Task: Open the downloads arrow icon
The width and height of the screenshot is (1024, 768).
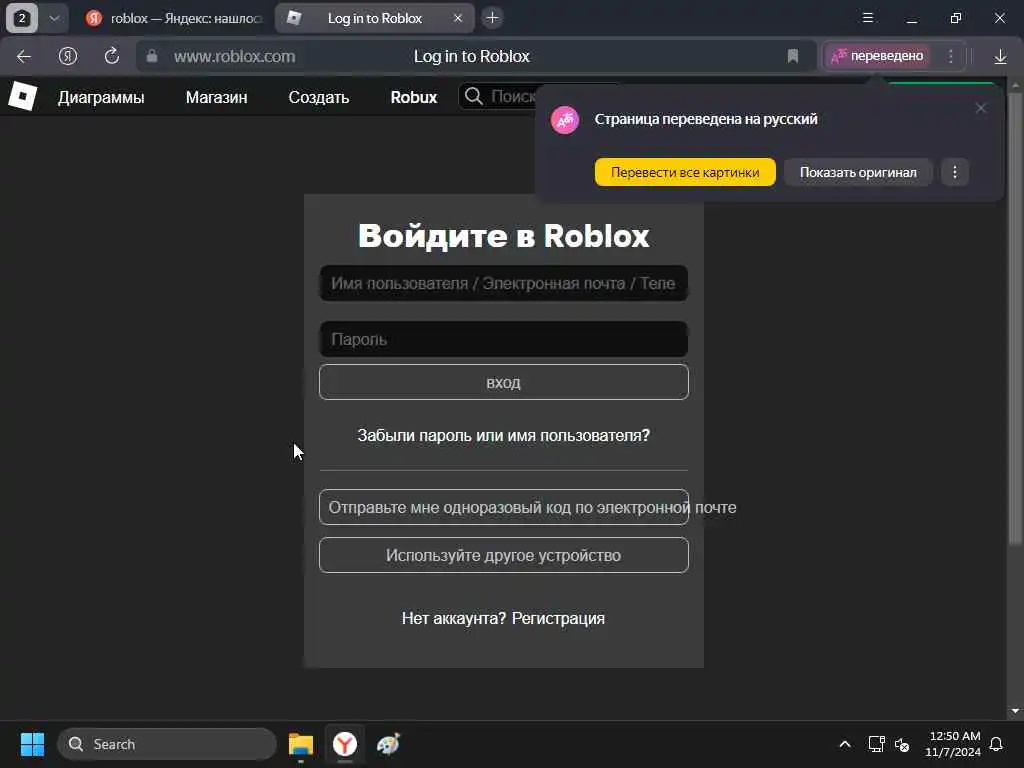Action: pyautogui.click(x=1000, y=57)
